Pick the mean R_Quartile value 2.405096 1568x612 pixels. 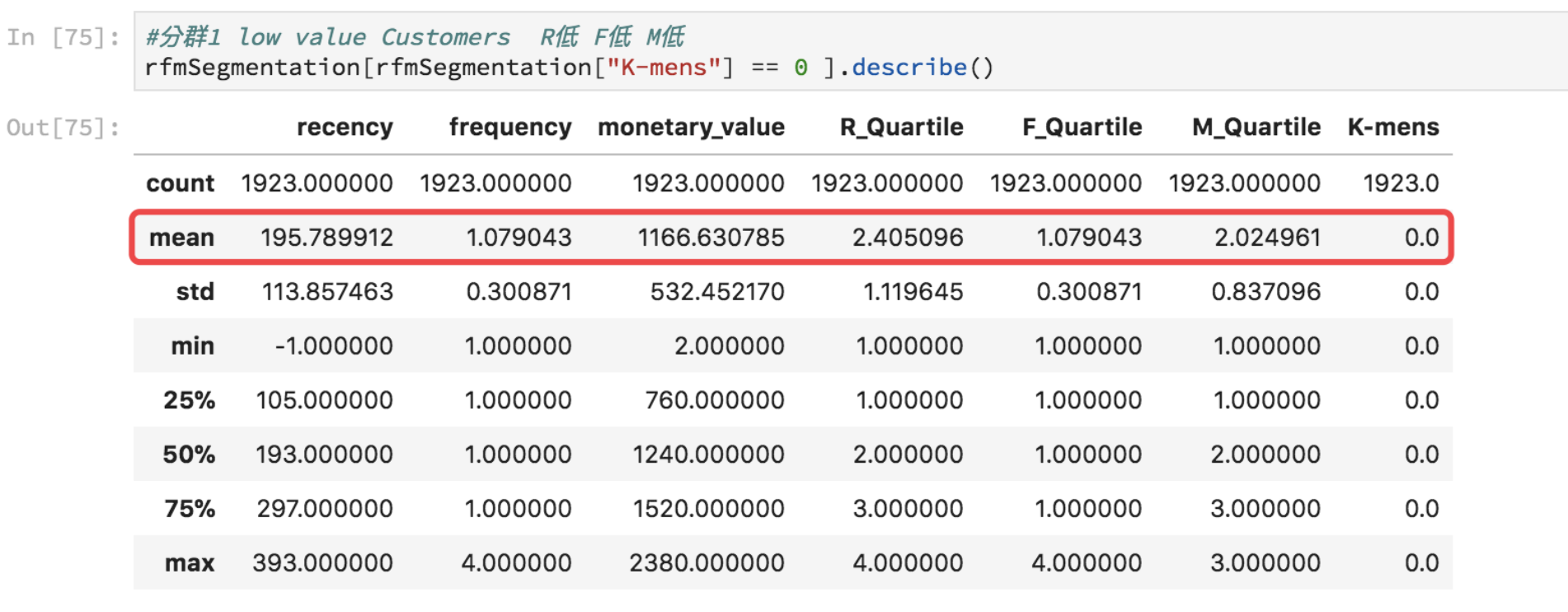point(908,238)
